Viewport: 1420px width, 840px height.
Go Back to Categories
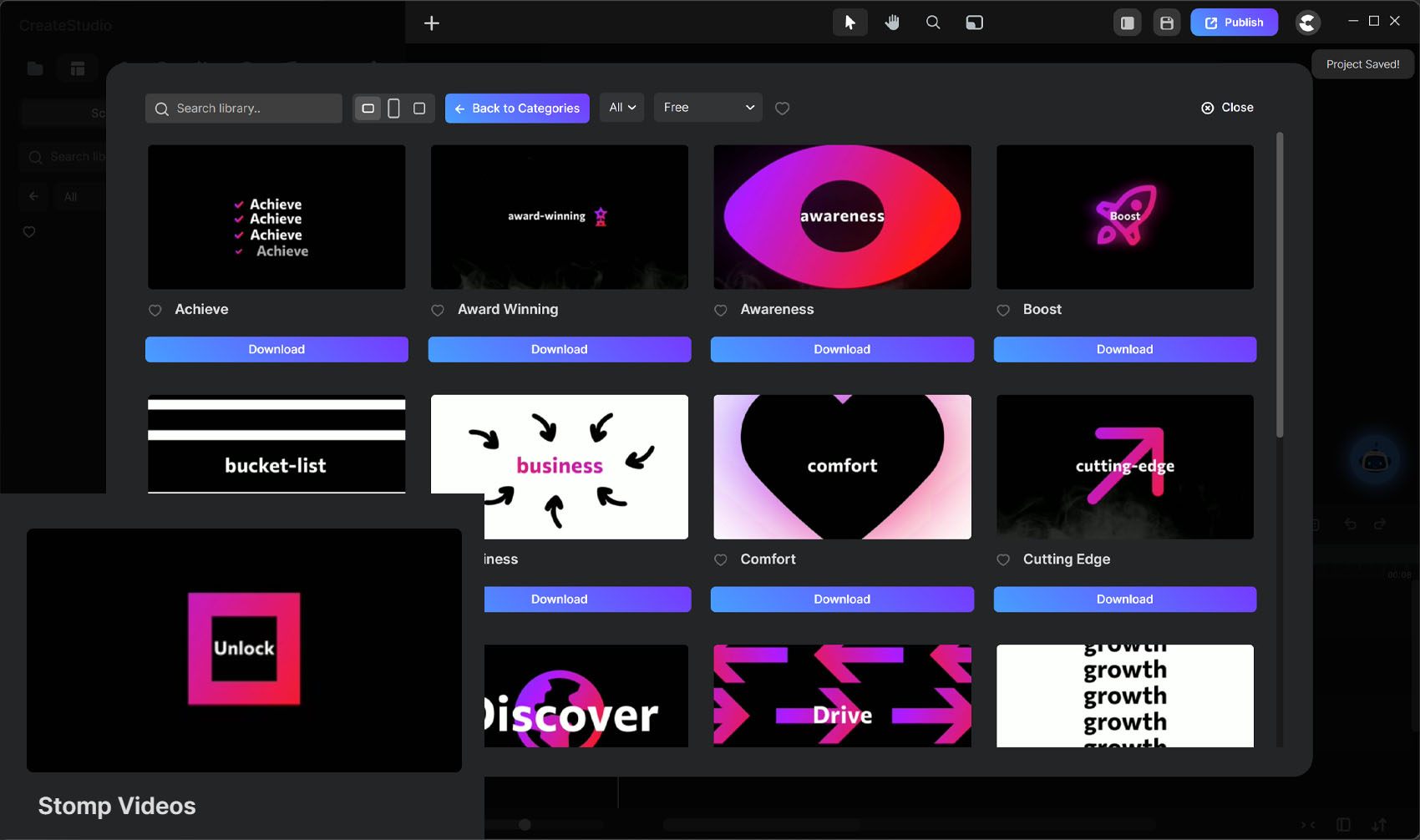[x=517, y=109]
